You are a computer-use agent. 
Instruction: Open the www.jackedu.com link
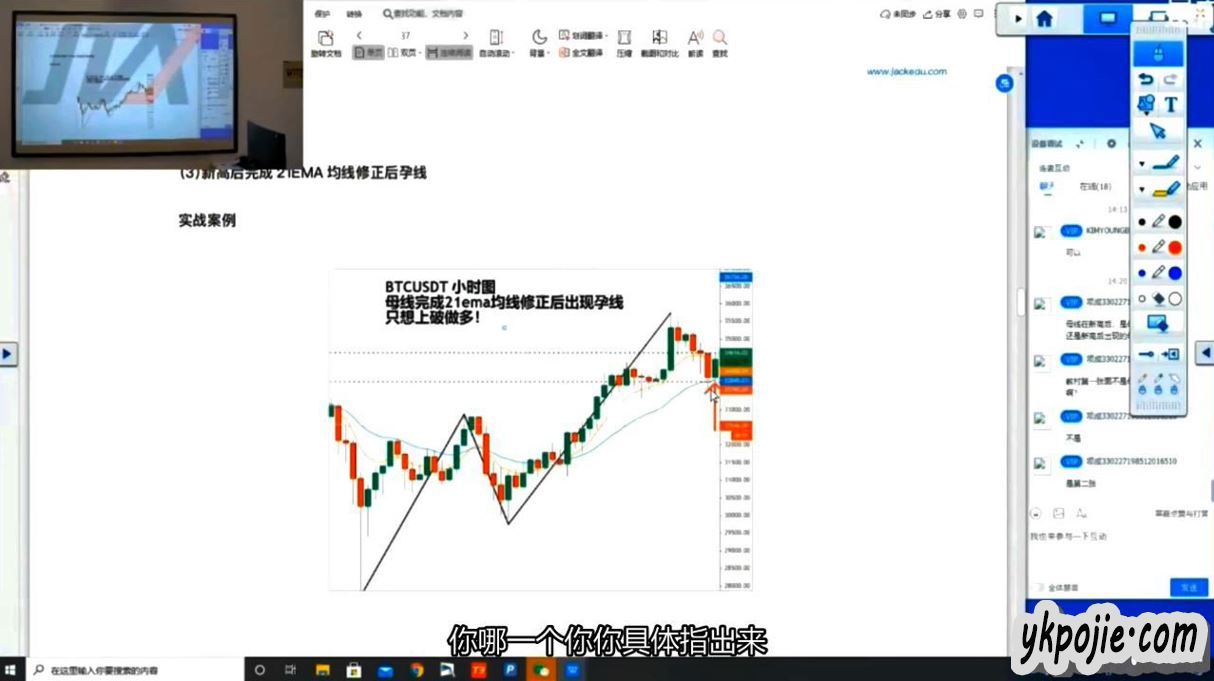coord(906,72)
